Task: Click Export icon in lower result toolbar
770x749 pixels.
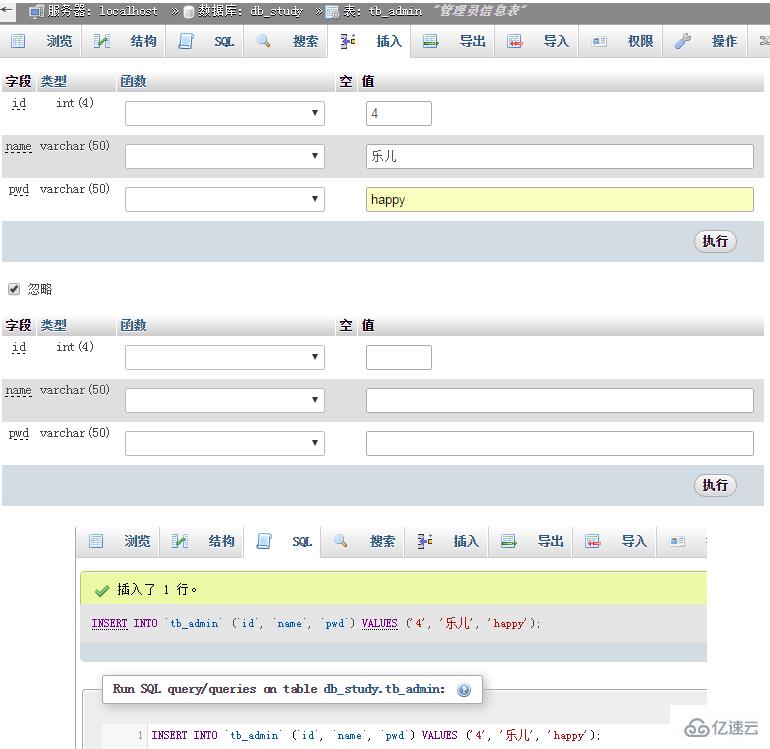Action: point(508,541)
